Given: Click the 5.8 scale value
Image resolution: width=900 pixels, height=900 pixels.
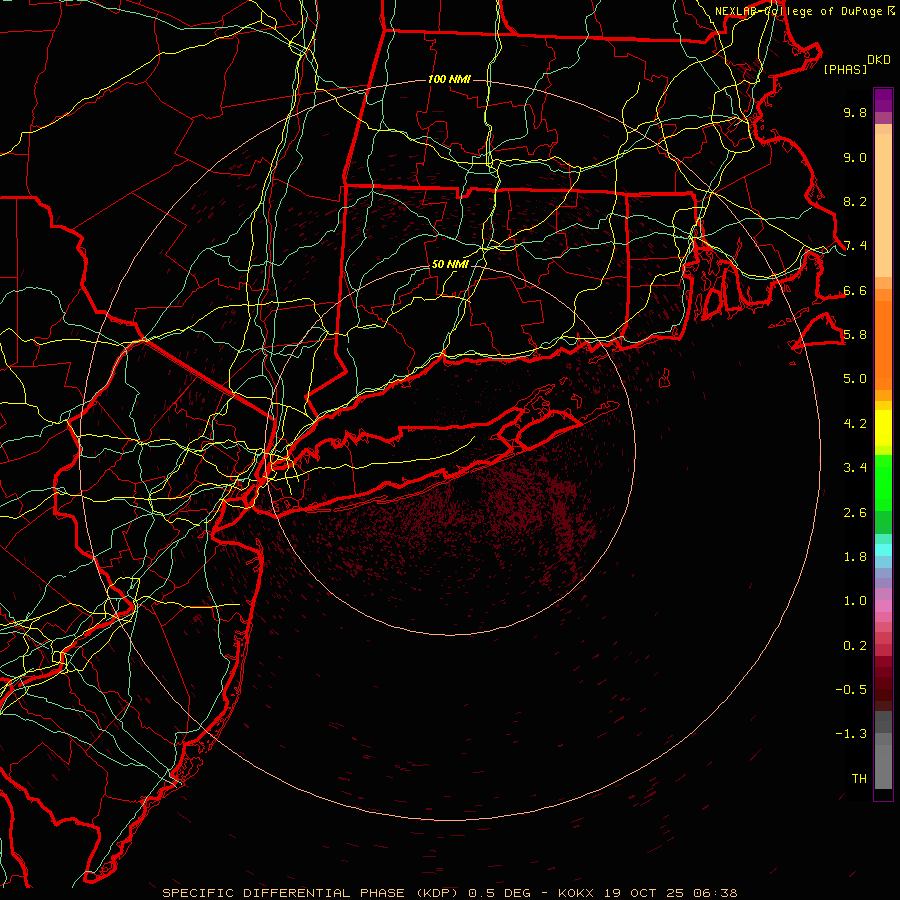Looking at the screenshot, I should (855, 335).
